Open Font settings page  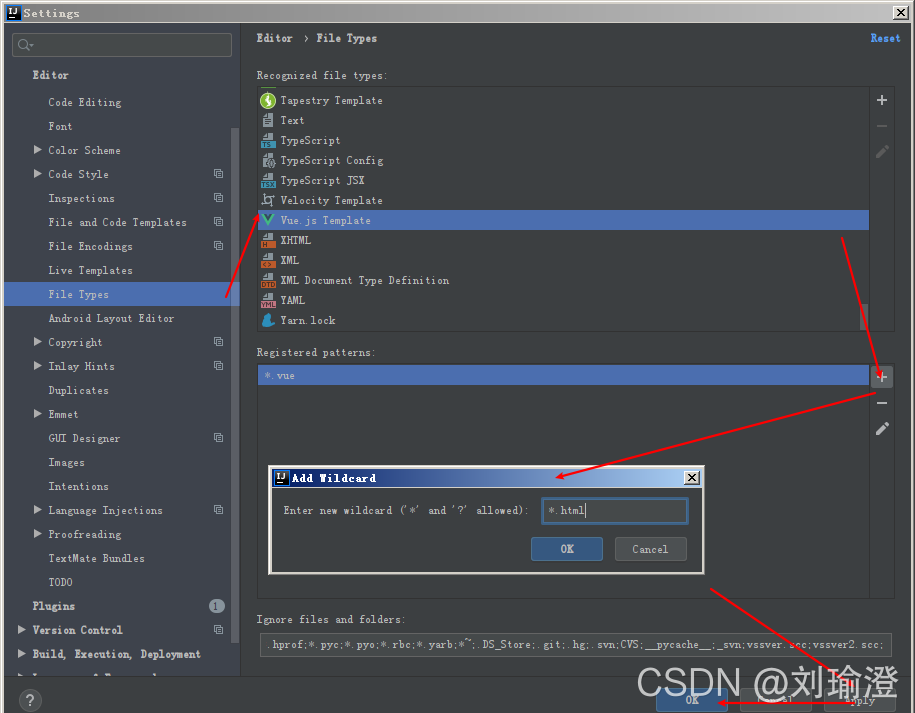[60, 126]
